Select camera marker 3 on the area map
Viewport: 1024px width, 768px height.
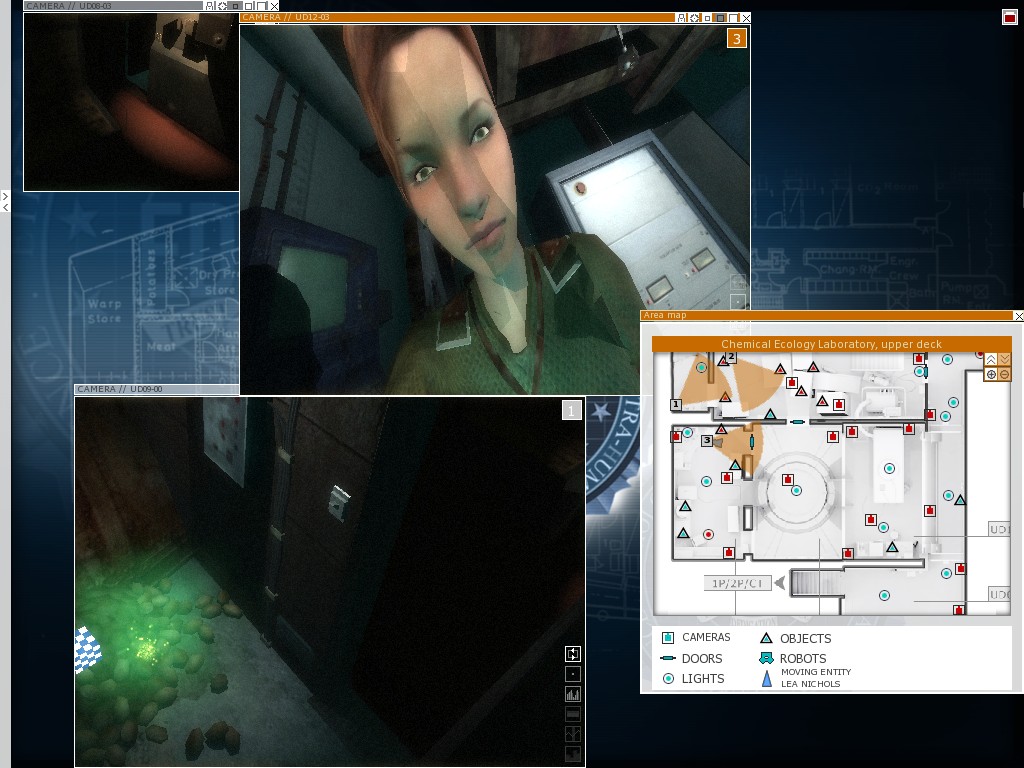707,441
